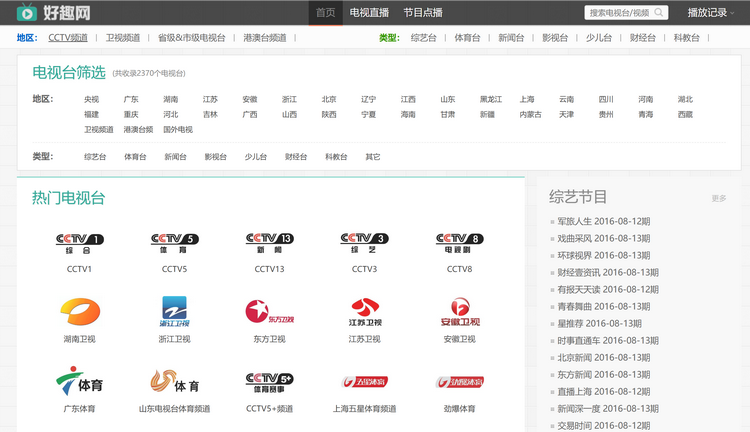Select the Dragon TV red star logo
750x432 pixels.
coord(270,312)
